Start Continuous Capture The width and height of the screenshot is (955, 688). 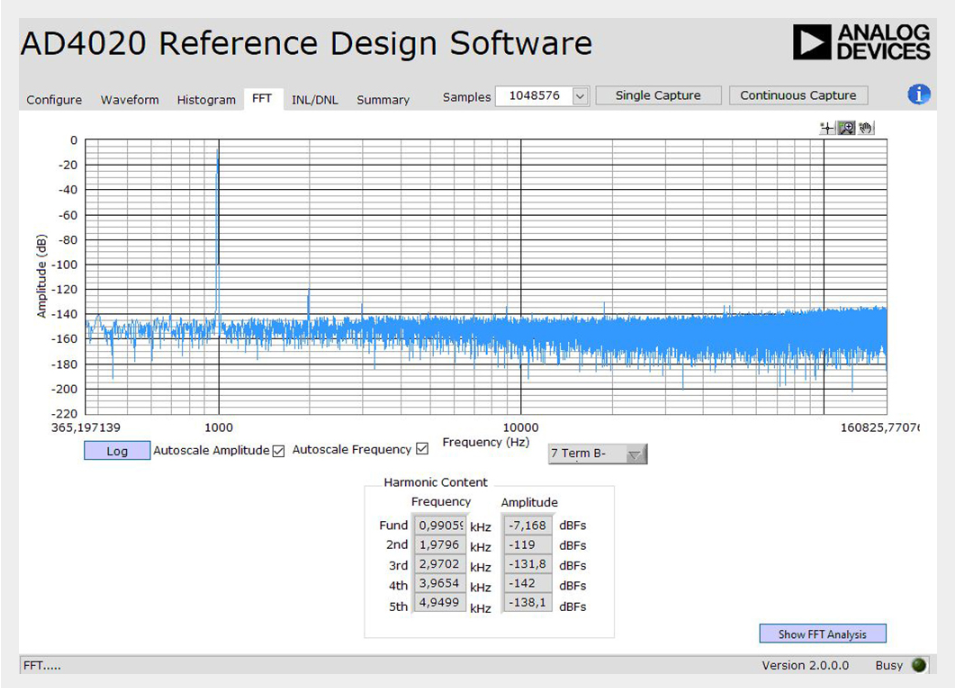(x=797, y=96)
